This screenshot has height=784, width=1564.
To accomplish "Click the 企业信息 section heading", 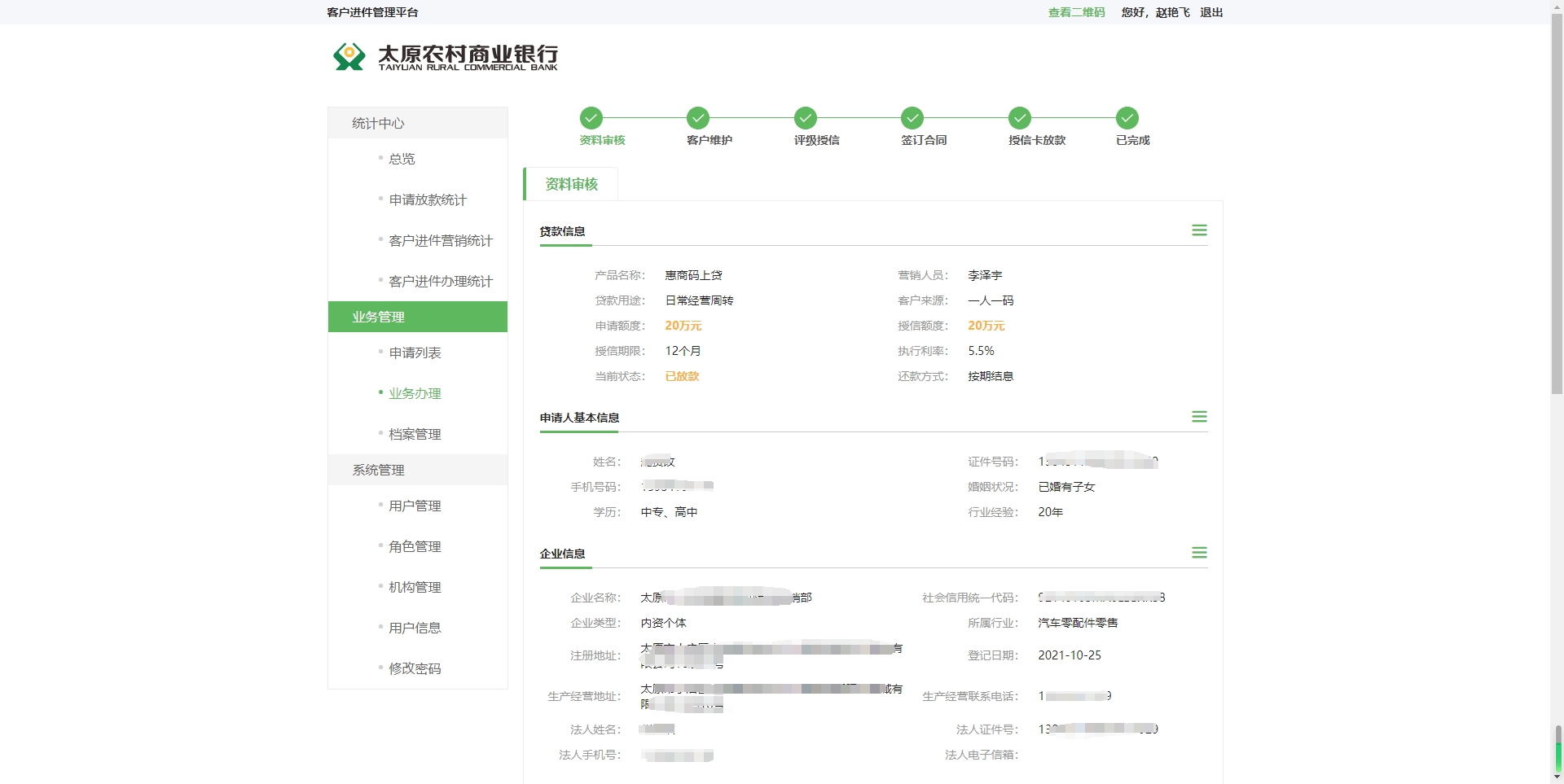I will (562, 554).
